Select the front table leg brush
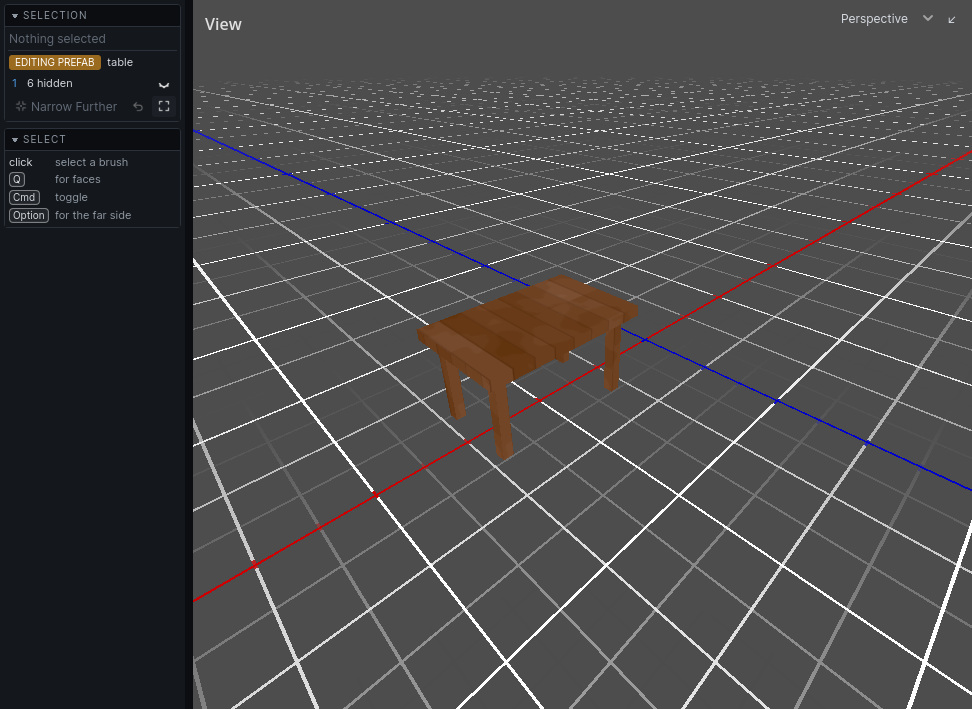Screen dimensions: 972x709 501,421
